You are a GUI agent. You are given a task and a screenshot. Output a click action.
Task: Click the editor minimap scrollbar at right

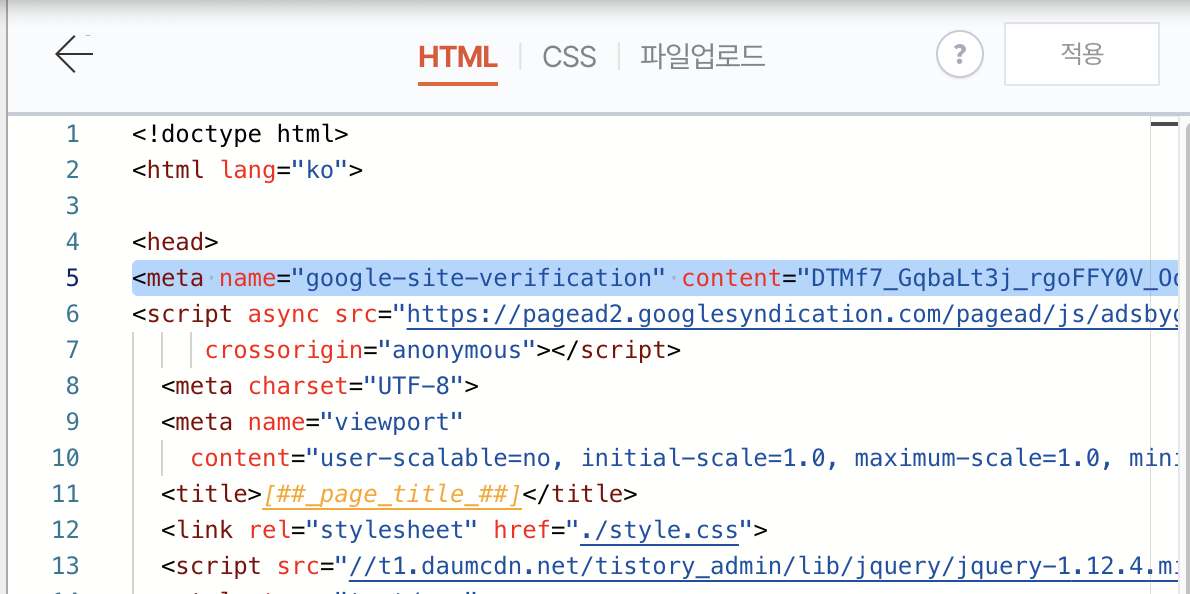(x=1164, y=355)
